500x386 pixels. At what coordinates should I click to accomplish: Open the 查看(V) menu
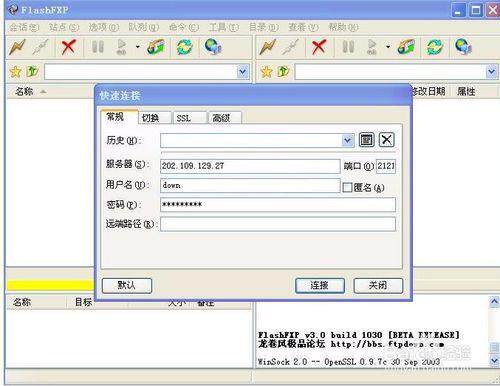(x=303, y=27)
